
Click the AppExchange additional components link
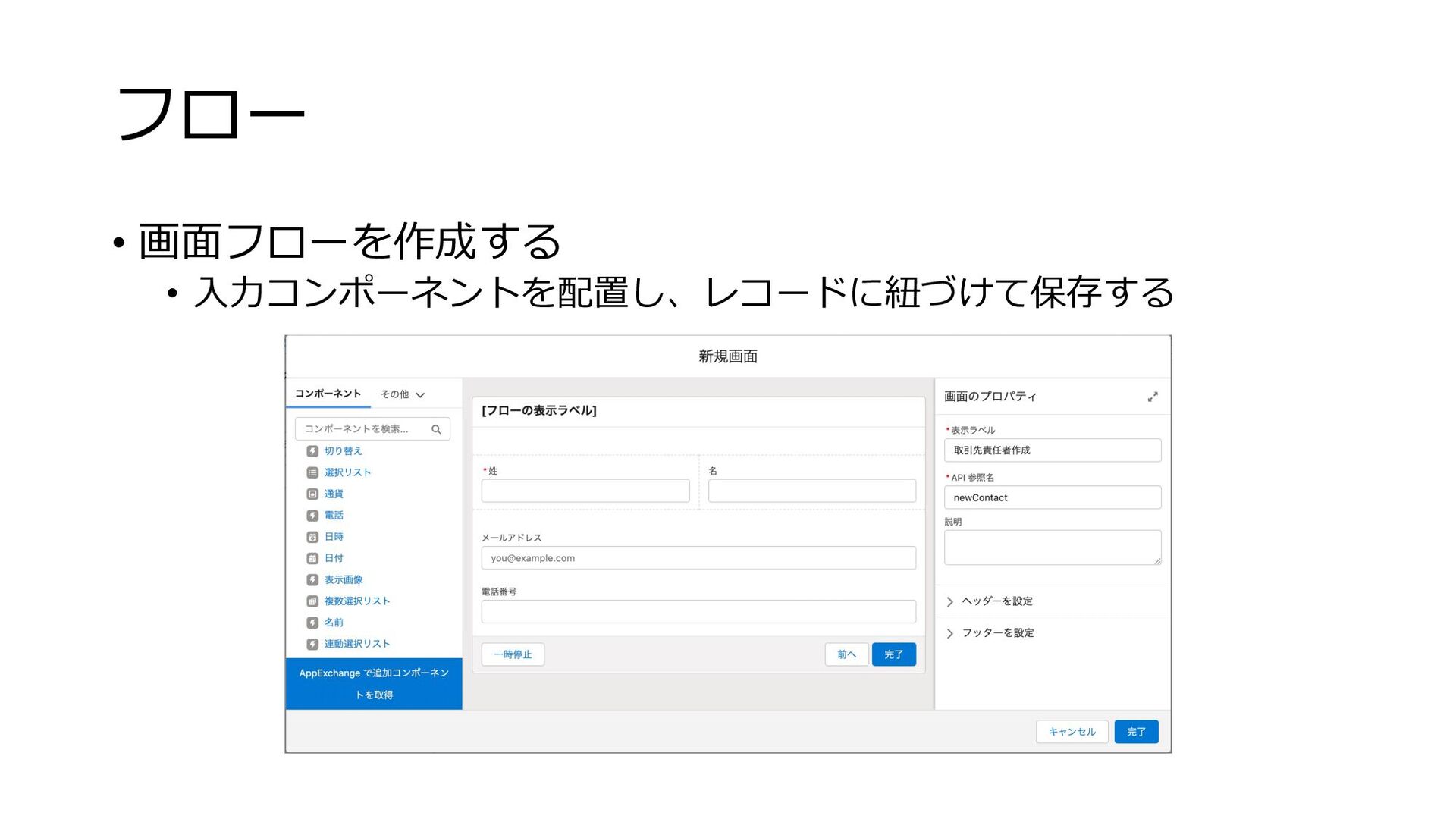pyautogui.click(x=374, y=683)
